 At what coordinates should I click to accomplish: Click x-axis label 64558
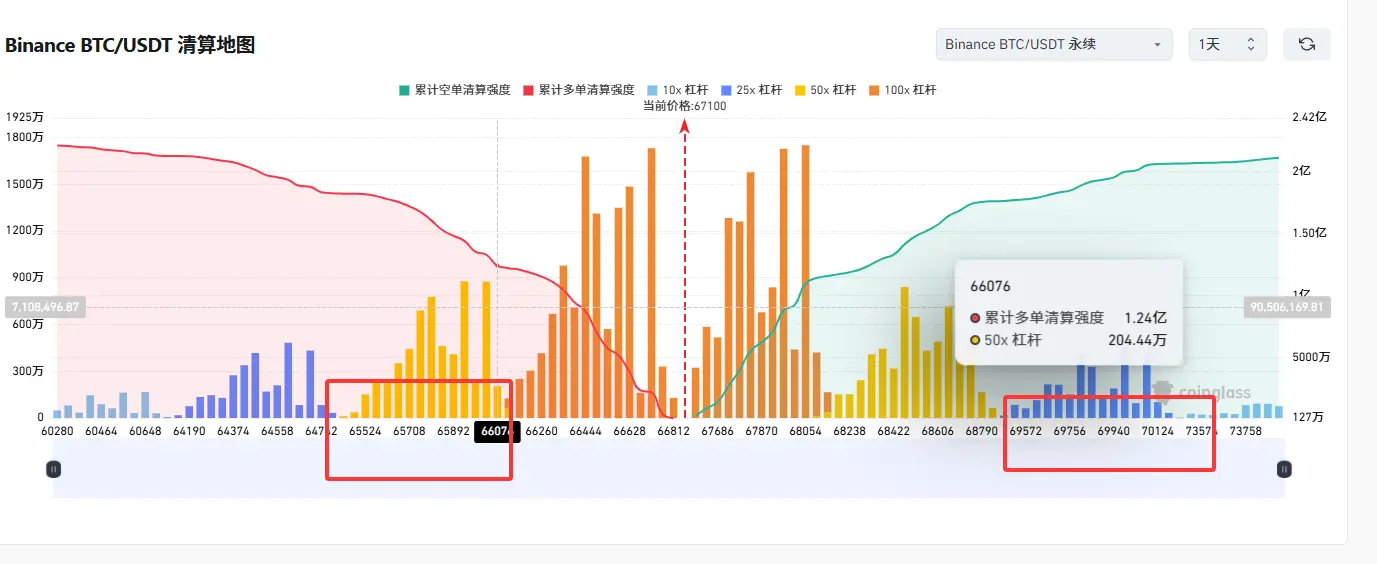(277, 431)
